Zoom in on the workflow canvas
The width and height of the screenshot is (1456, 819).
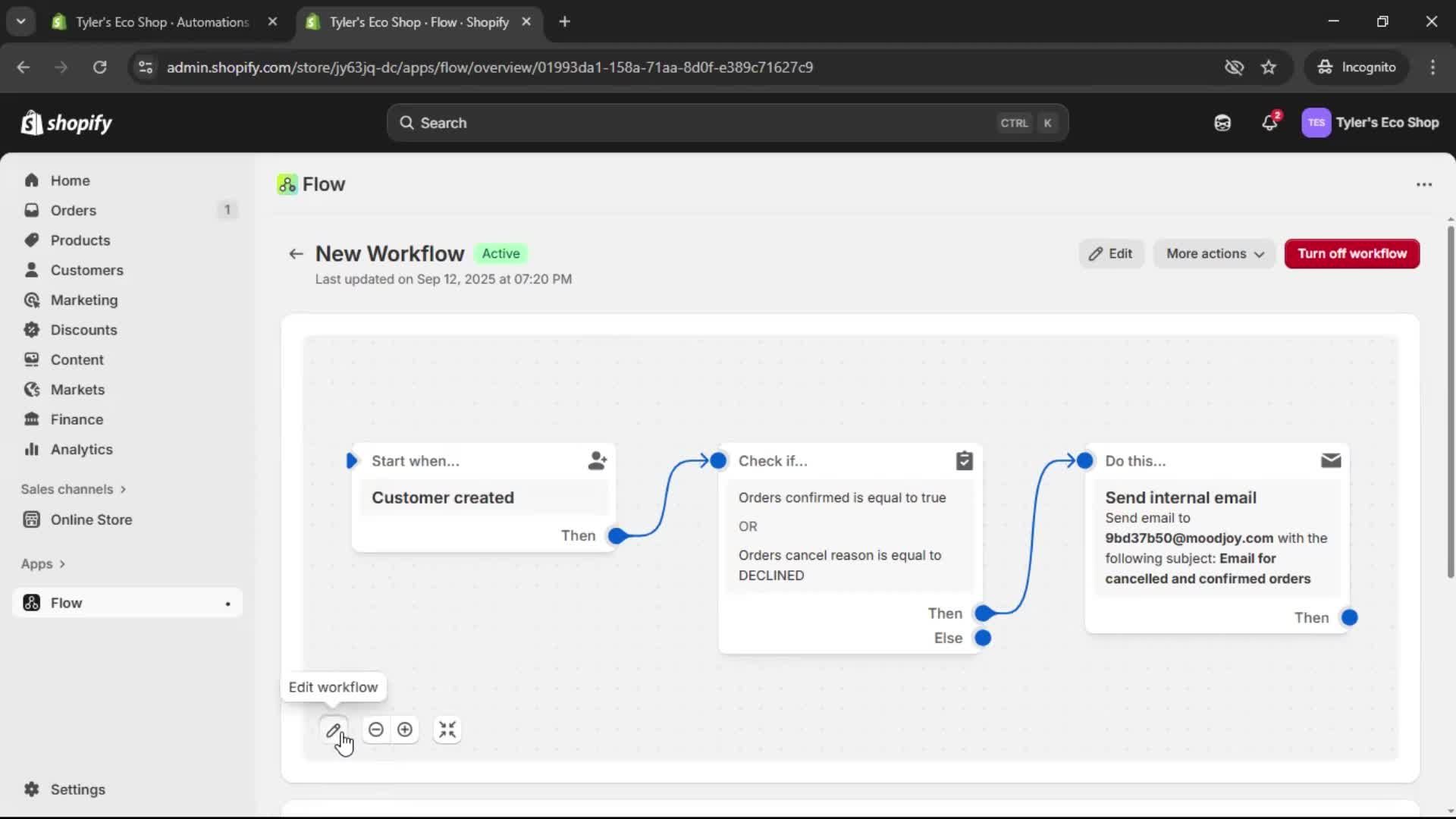(x=405, y=730)
